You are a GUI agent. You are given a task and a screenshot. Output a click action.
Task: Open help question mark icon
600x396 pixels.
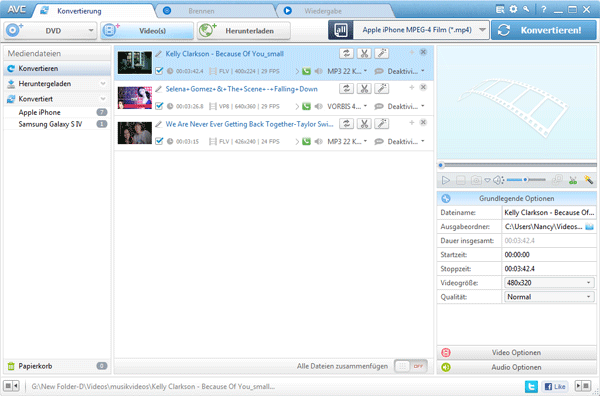pos(543,10)
